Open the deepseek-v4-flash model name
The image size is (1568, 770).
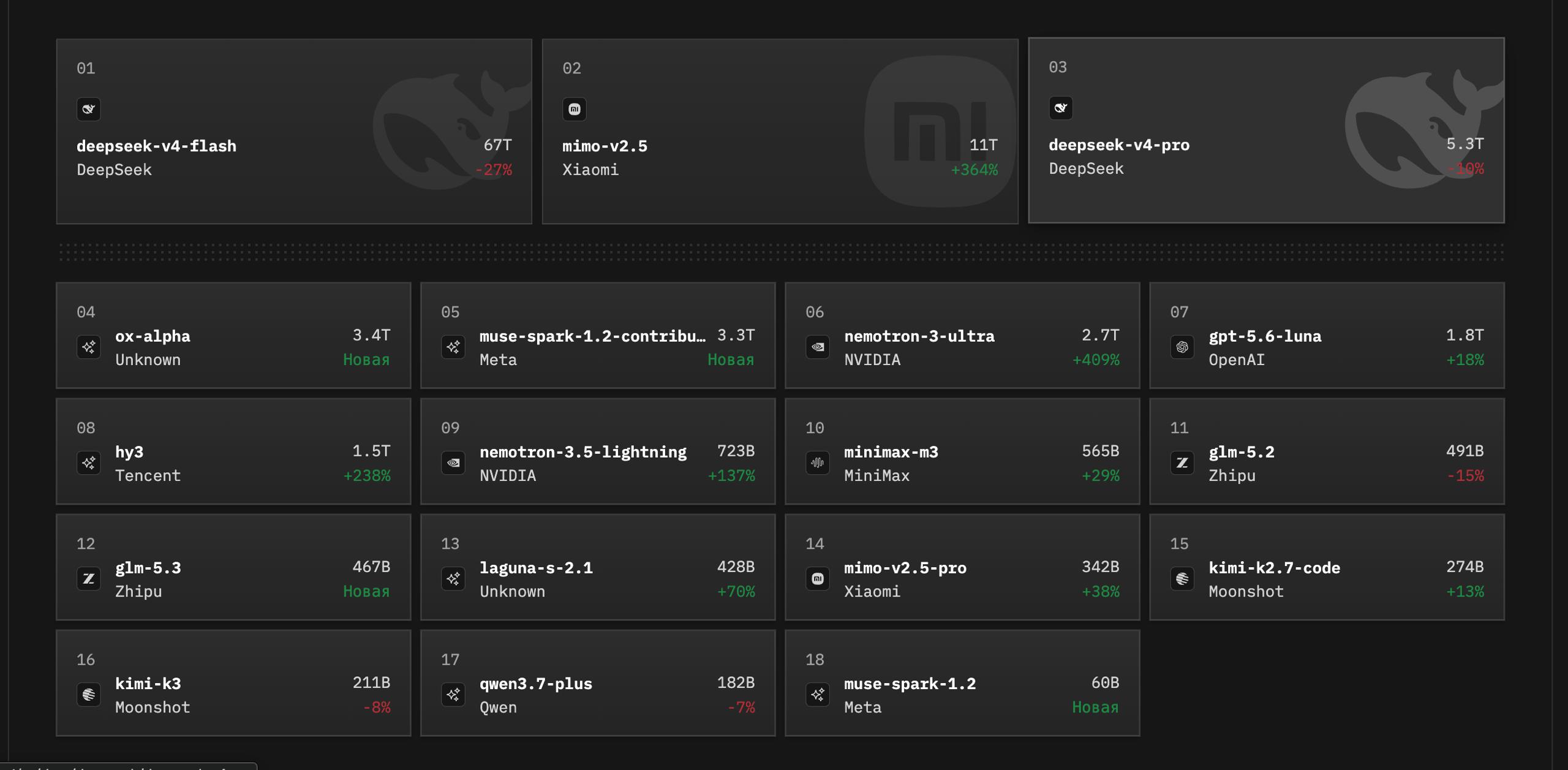coord(156,146)
